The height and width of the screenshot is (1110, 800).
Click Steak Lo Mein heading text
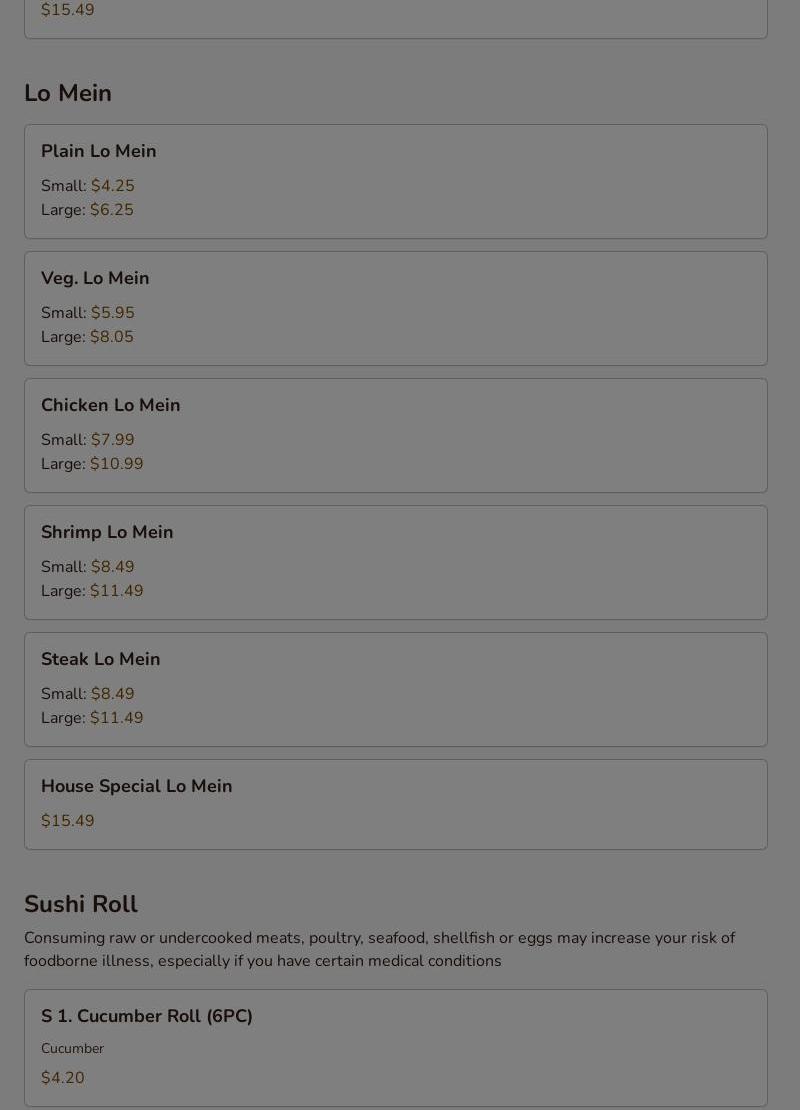101,659
